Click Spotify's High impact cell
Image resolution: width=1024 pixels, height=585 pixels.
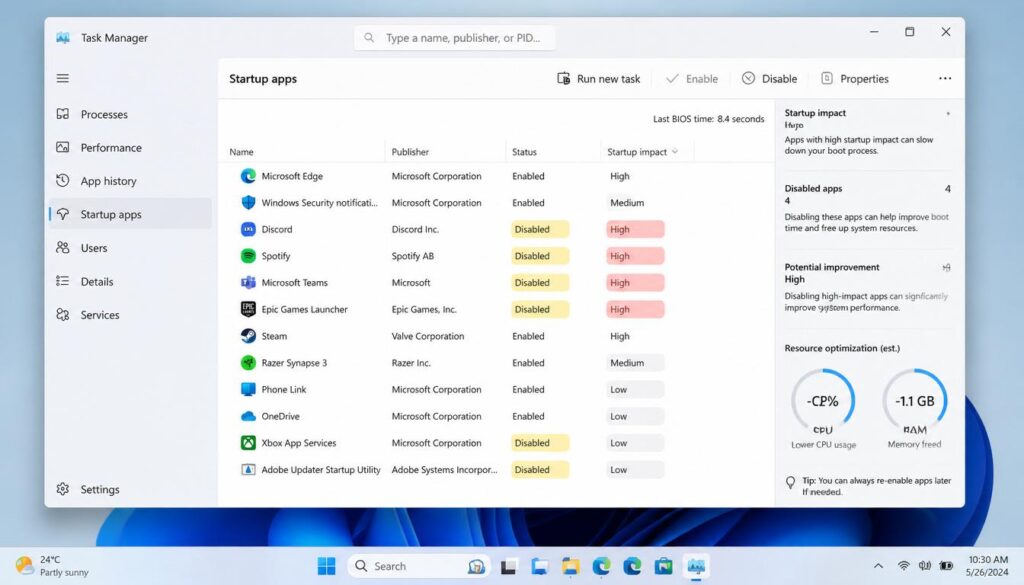click(635, 256)
